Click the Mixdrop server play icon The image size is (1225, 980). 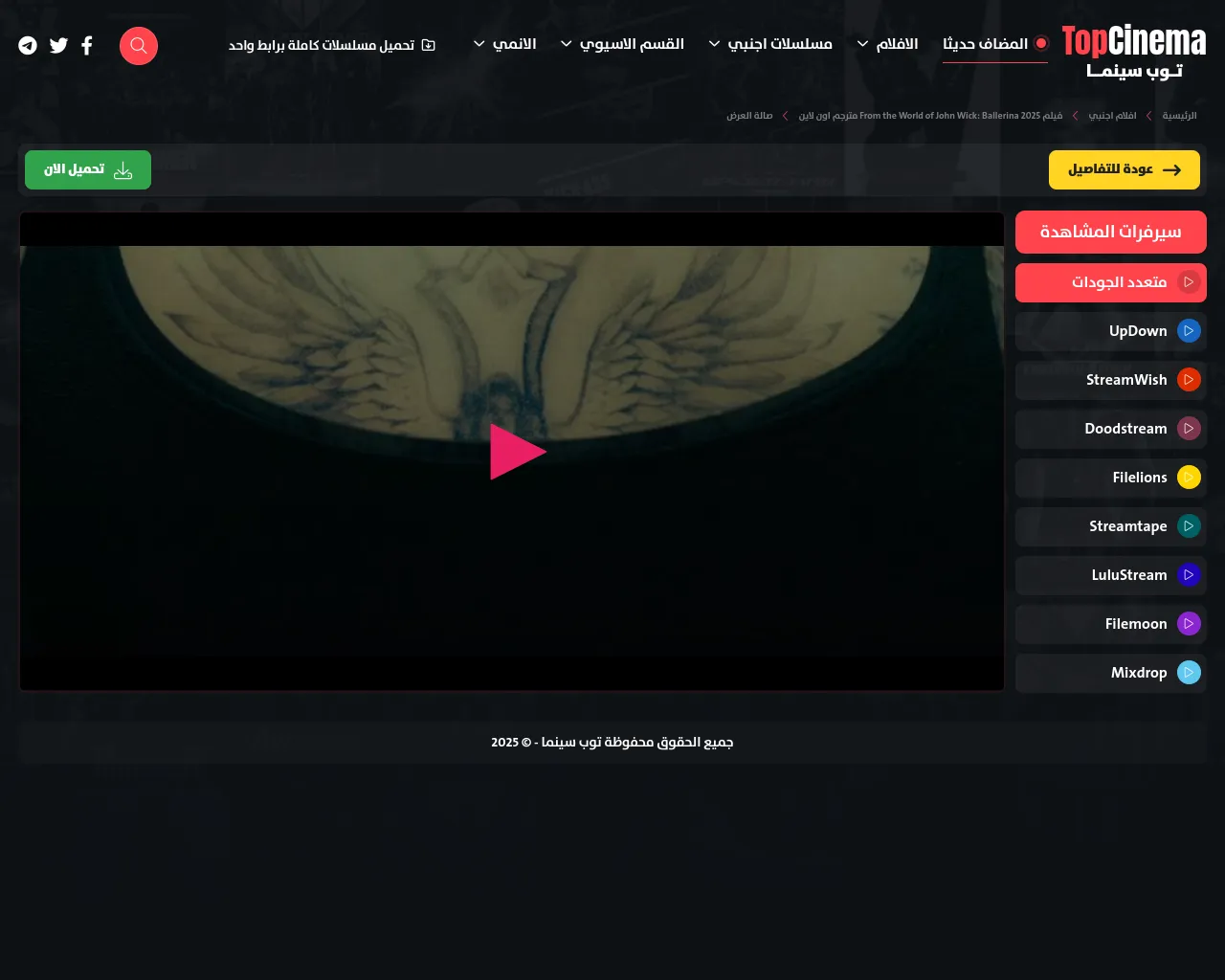tap(1189, 673)
